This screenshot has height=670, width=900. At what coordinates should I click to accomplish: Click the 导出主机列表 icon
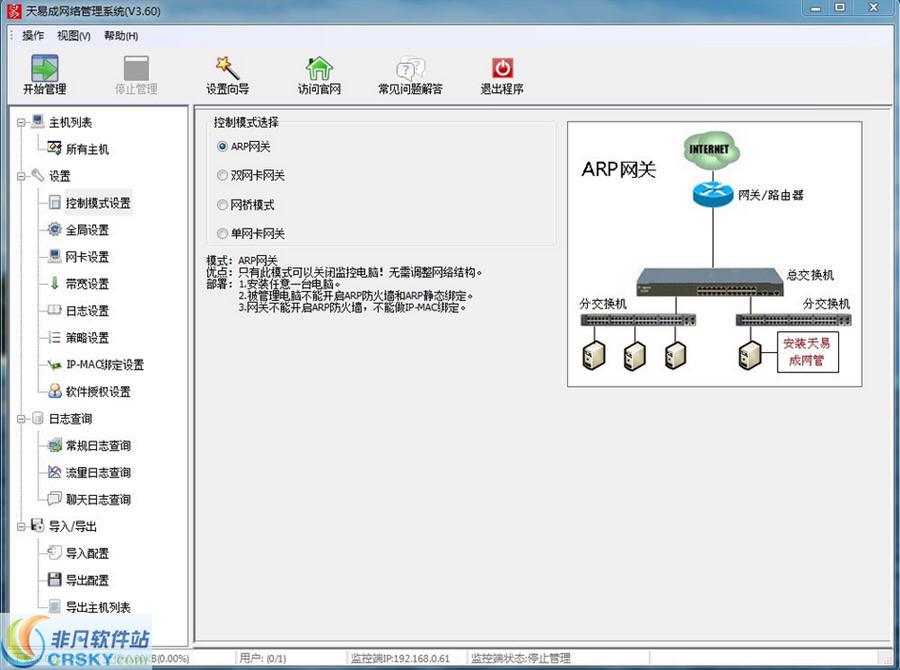55,606
